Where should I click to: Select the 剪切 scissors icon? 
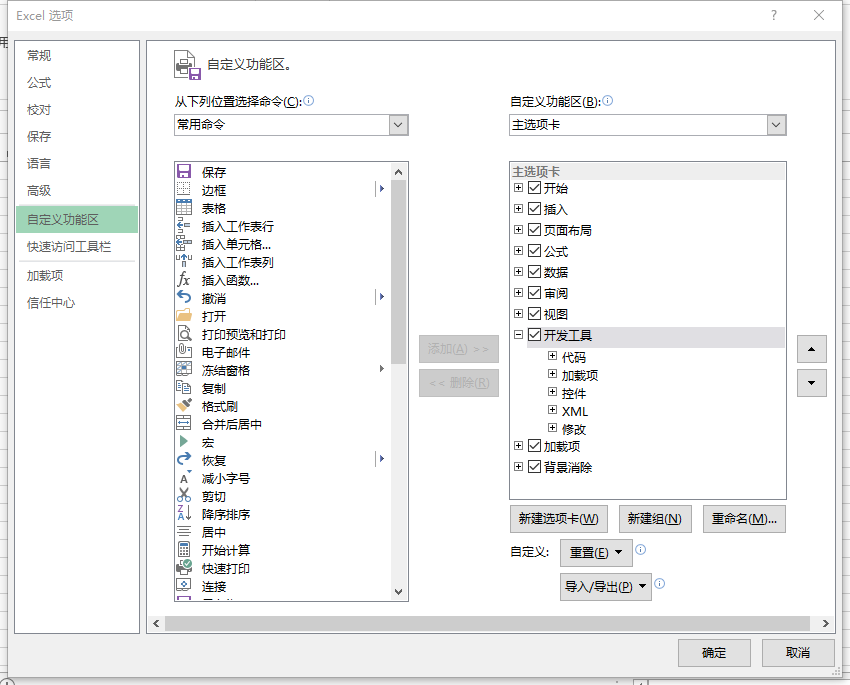(x=185, y=496)
